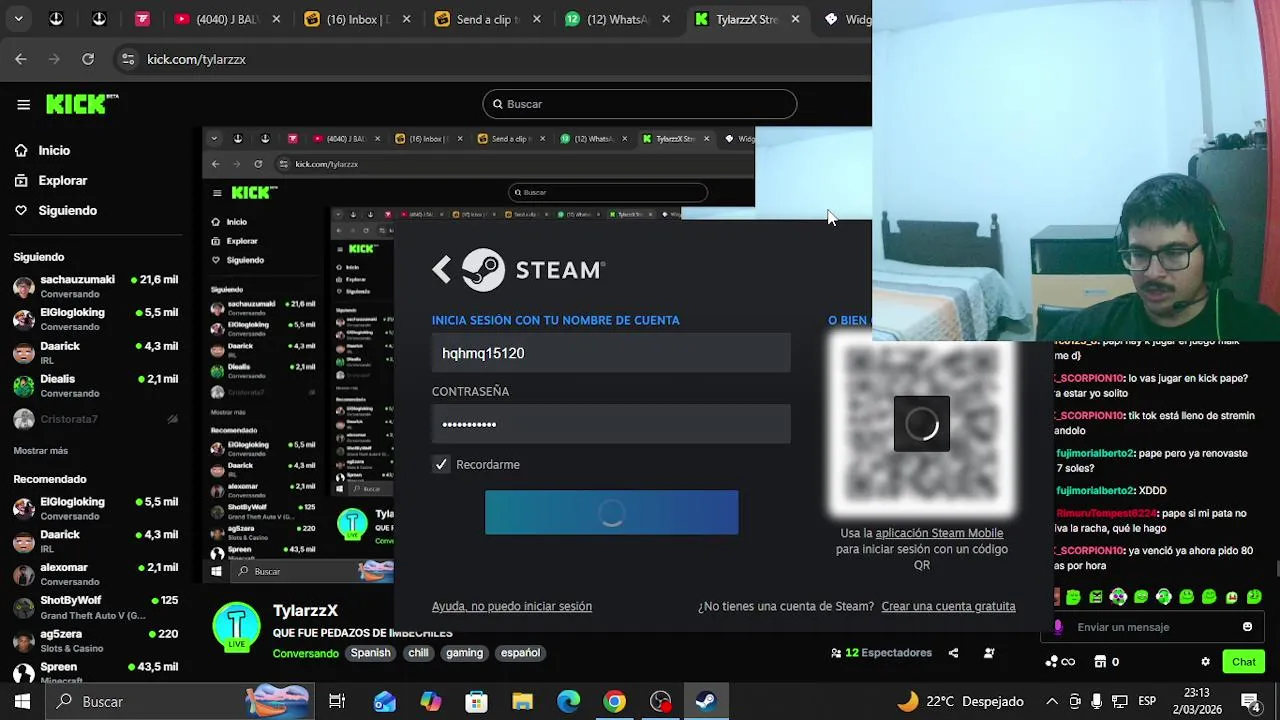
Task: Go to Inicio in Kick sidebar
Action: [x=54, y=150]
